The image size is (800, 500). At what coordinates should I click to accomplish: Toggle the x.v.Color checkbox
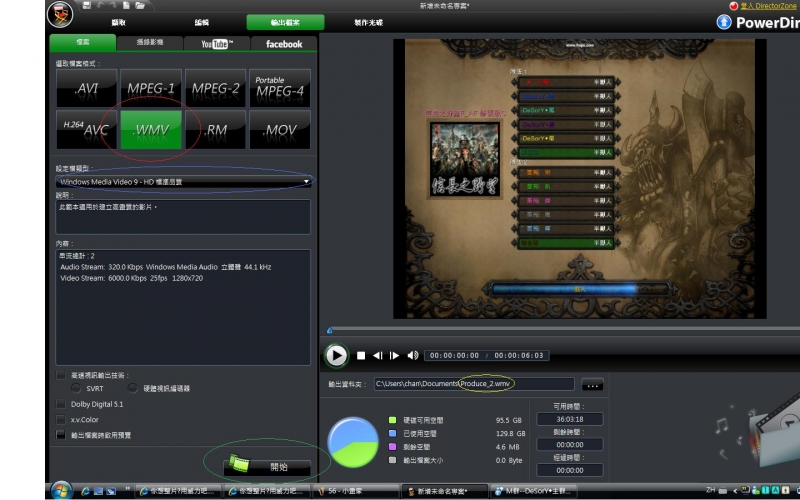click(61, 419)
